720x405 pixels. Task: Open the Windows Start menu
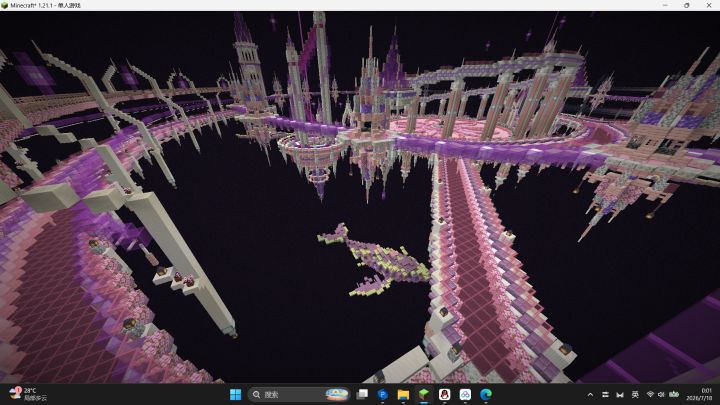coord(236,394)
